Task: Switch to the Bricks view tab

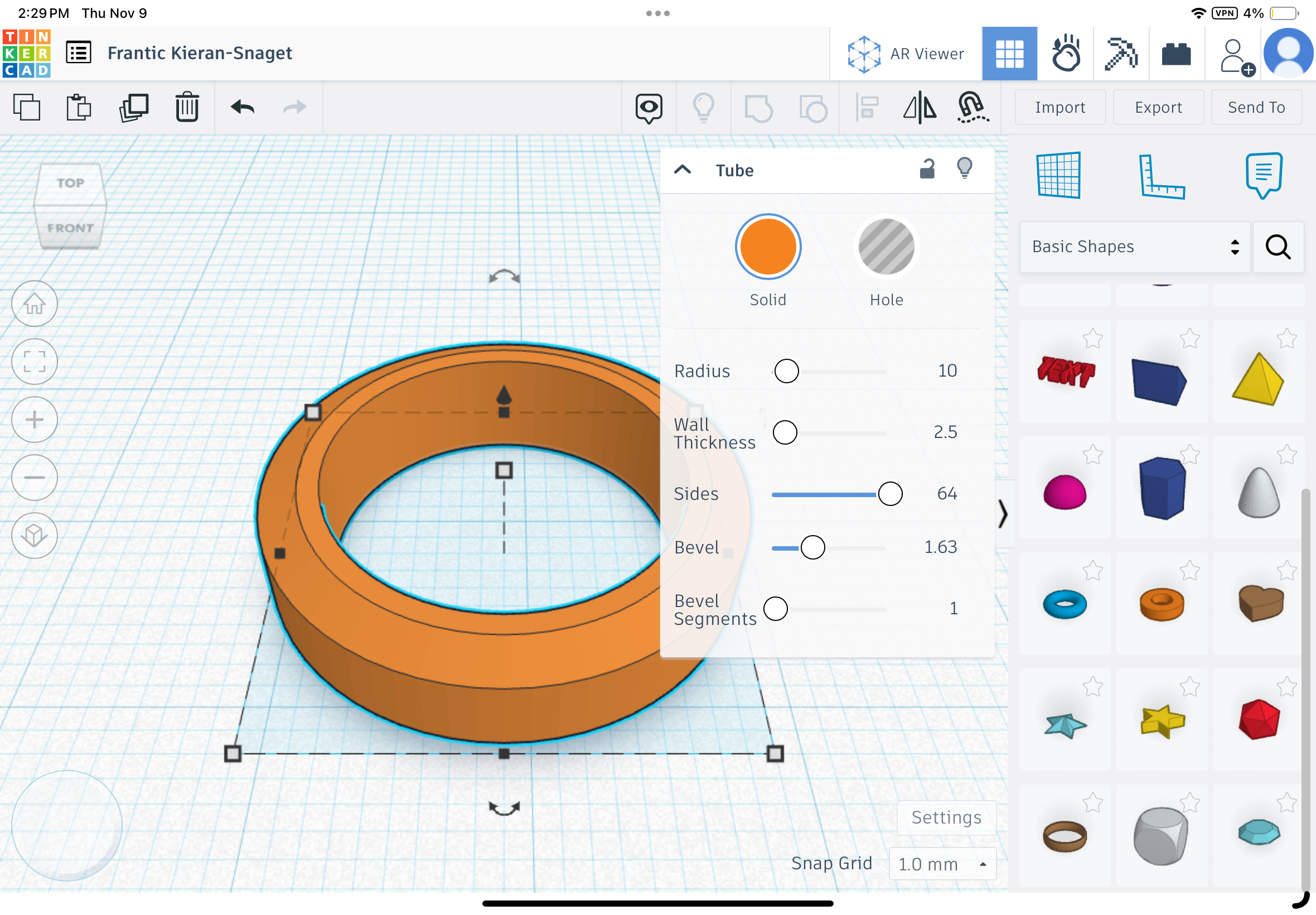Action: tap(1176, 54)
